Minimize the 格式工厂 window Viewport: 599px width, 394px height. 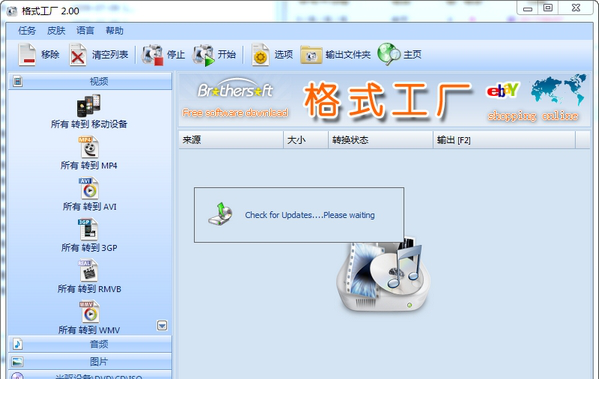(528, 8)
